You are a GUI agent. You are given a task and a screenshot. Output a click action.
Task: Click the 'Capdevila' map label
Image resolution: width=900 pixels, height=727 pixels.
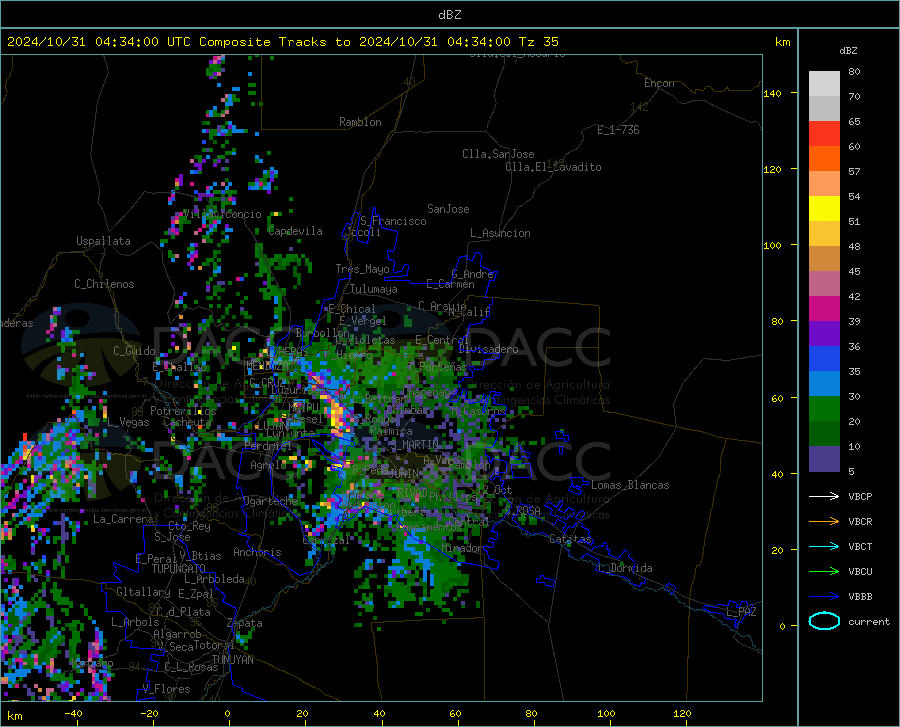[295, 231]
